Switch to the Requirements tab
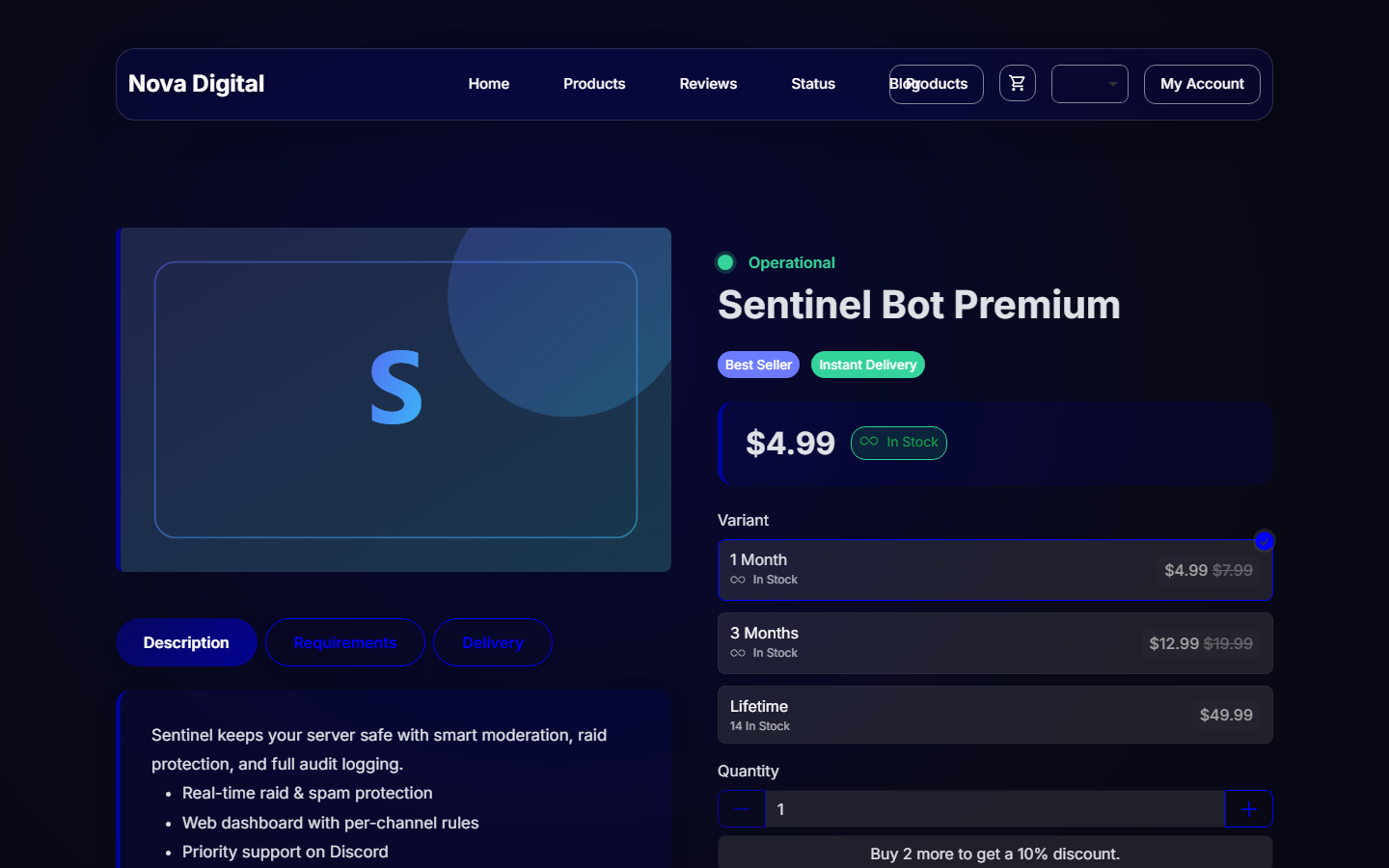Viewport: 1389px width, 868px height. pyautogui.click(x=345, y=642)
